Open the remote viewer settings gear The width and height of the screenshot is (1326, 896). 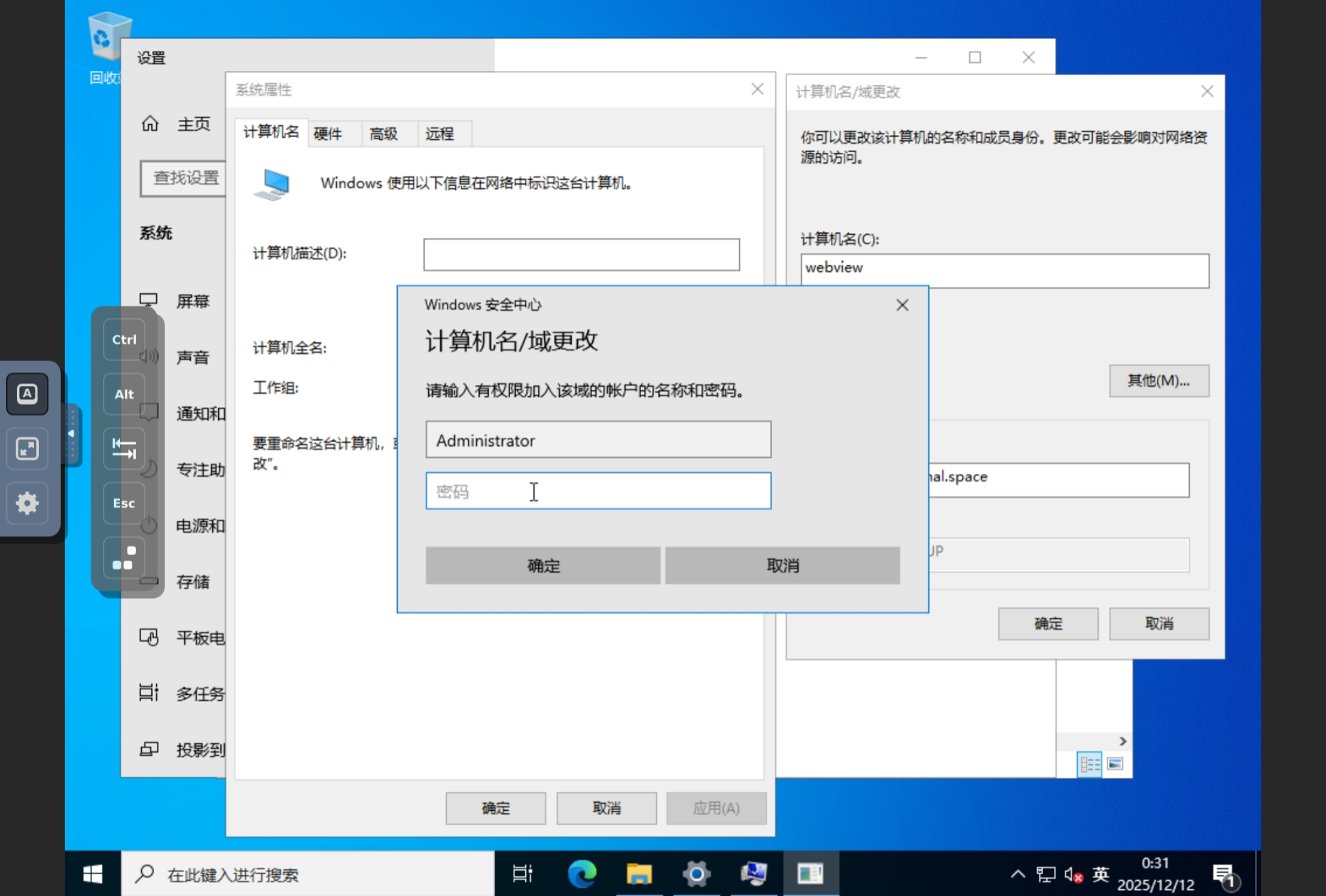pos(27,503)
